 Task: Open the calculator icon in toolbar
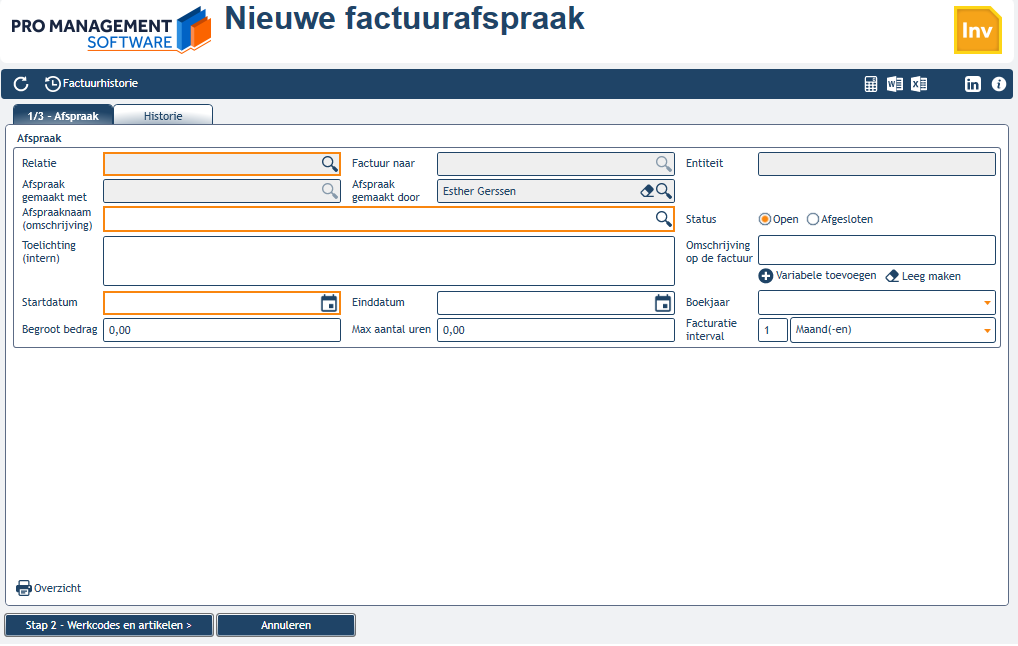(871, 84)
